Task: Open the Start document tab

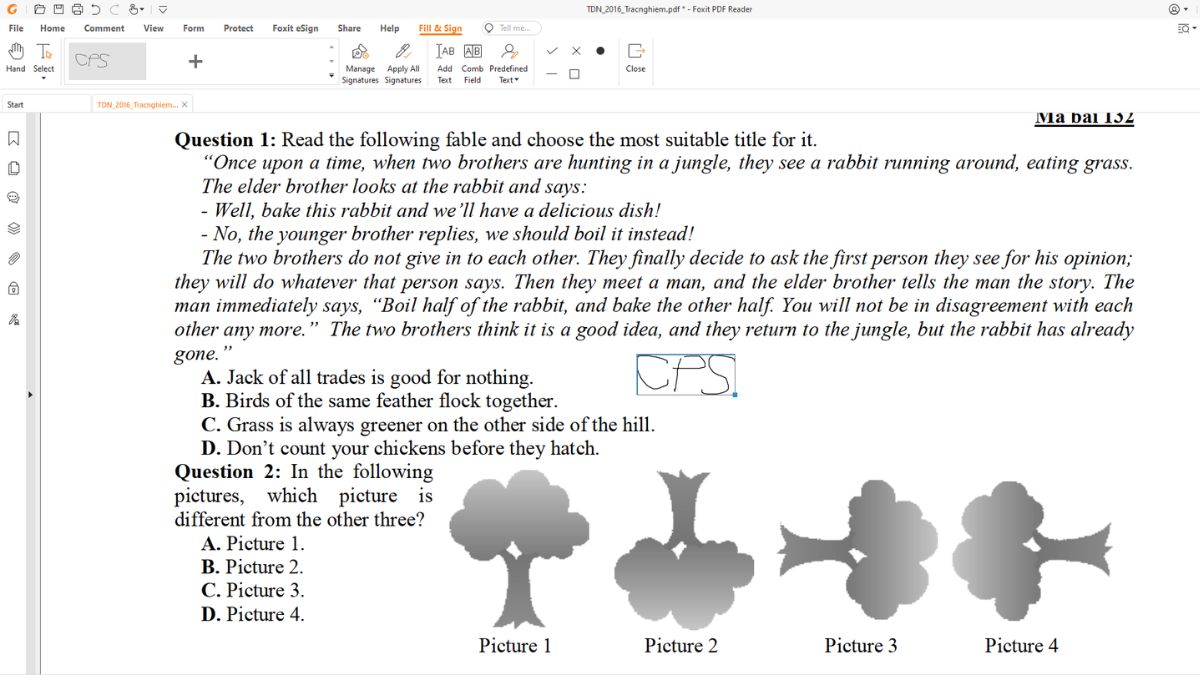Action: (45, 104)
